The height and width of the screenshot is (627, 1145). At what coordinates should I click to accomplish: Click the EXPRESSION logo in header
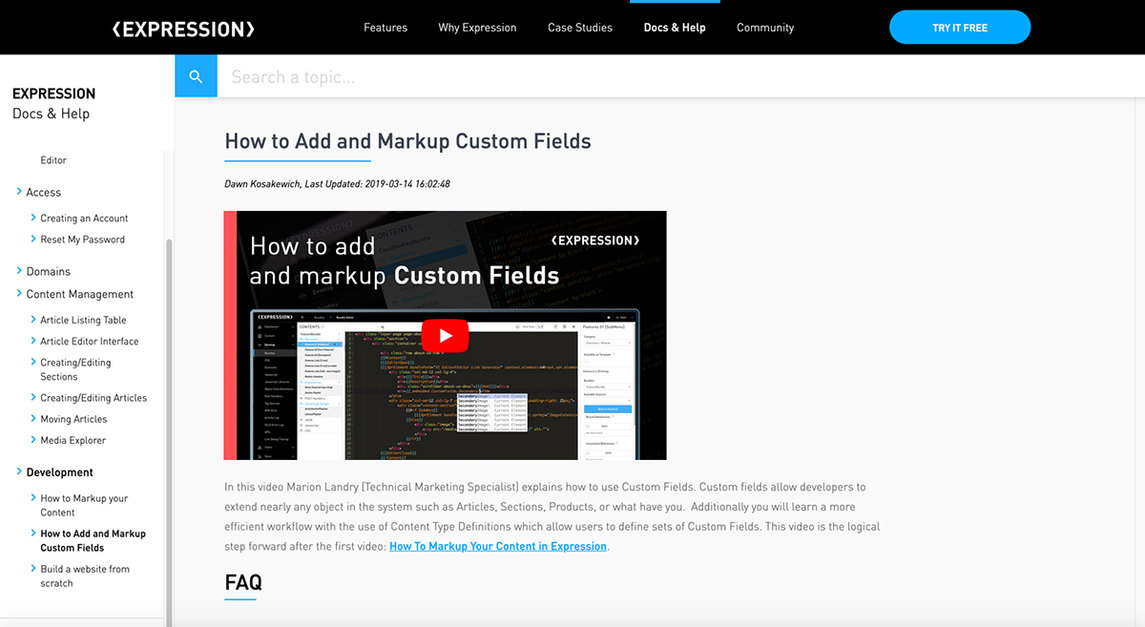click(x=183, y=28)
